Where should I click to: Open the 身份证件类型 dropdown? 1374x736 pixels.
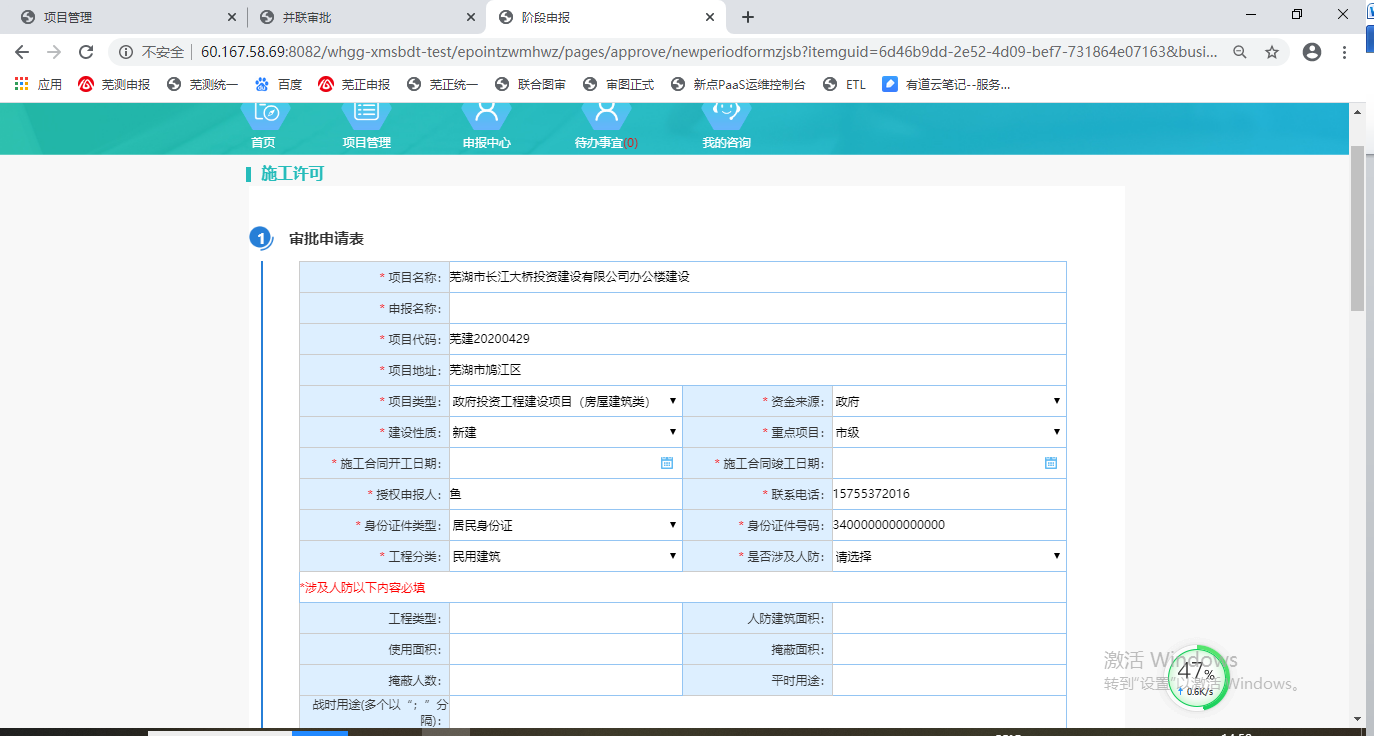click(565, 525)
